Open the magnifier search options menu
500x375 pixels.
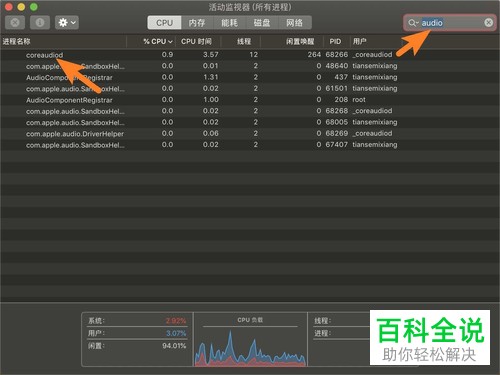[413, 23]
